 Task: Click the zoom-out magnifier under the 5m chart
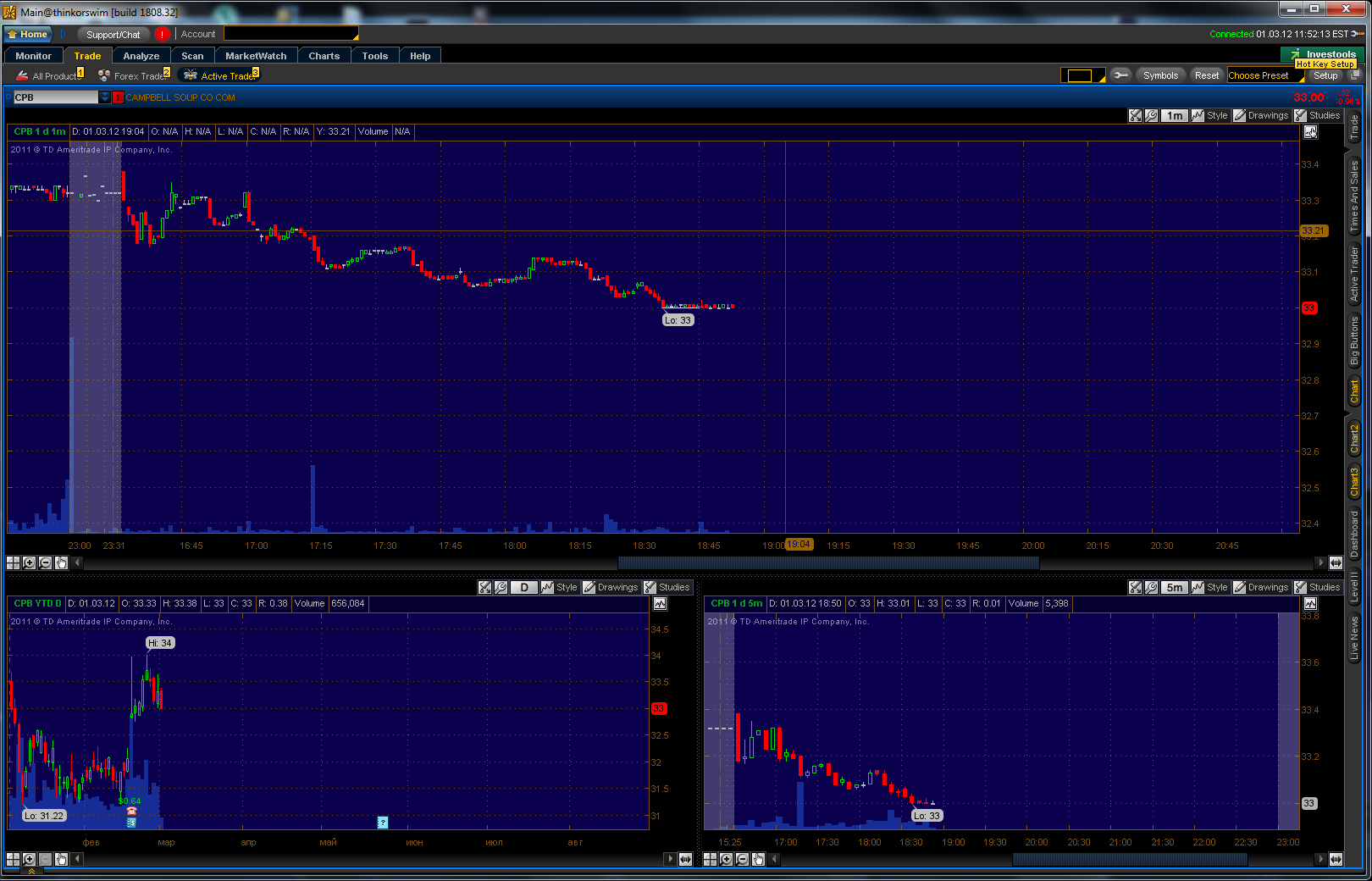(x=743, y=859)
